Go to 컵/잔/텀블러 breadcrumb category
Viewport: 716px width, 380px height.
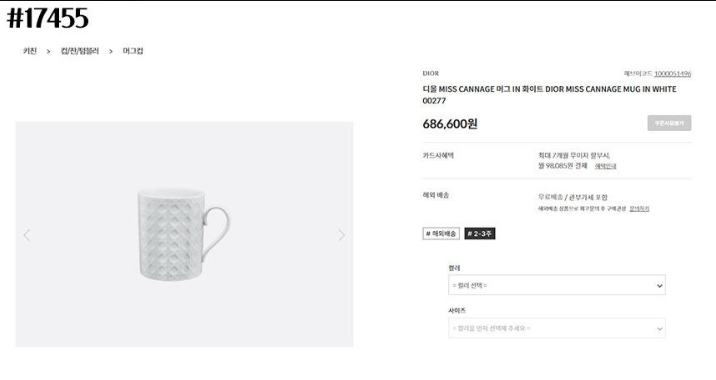[x=80, y=51]
